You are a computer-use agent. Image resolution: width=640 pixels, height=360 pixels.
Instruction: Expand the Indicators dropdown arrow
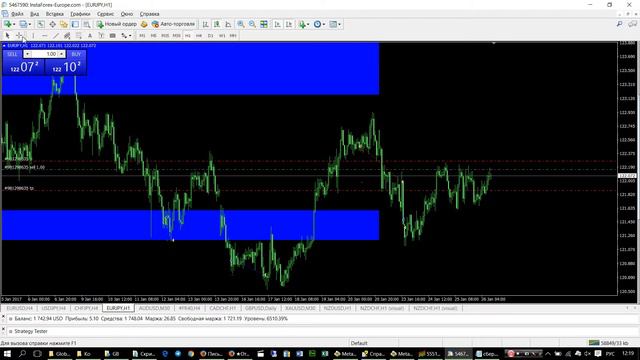308,24
